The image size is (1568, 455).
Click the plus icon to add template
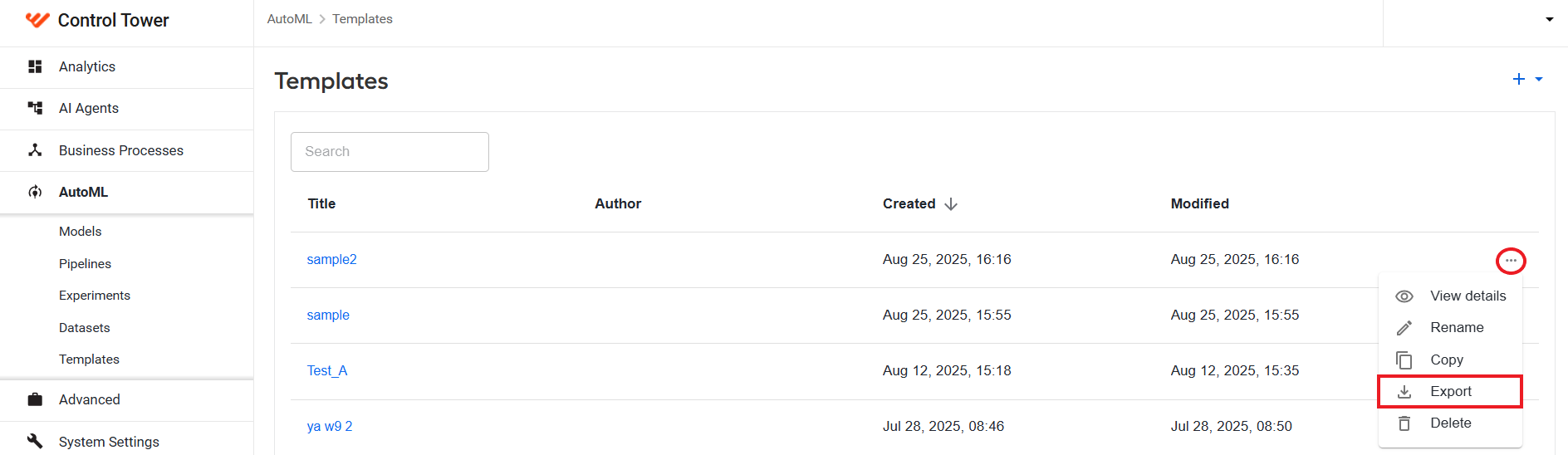point(1519,79)
